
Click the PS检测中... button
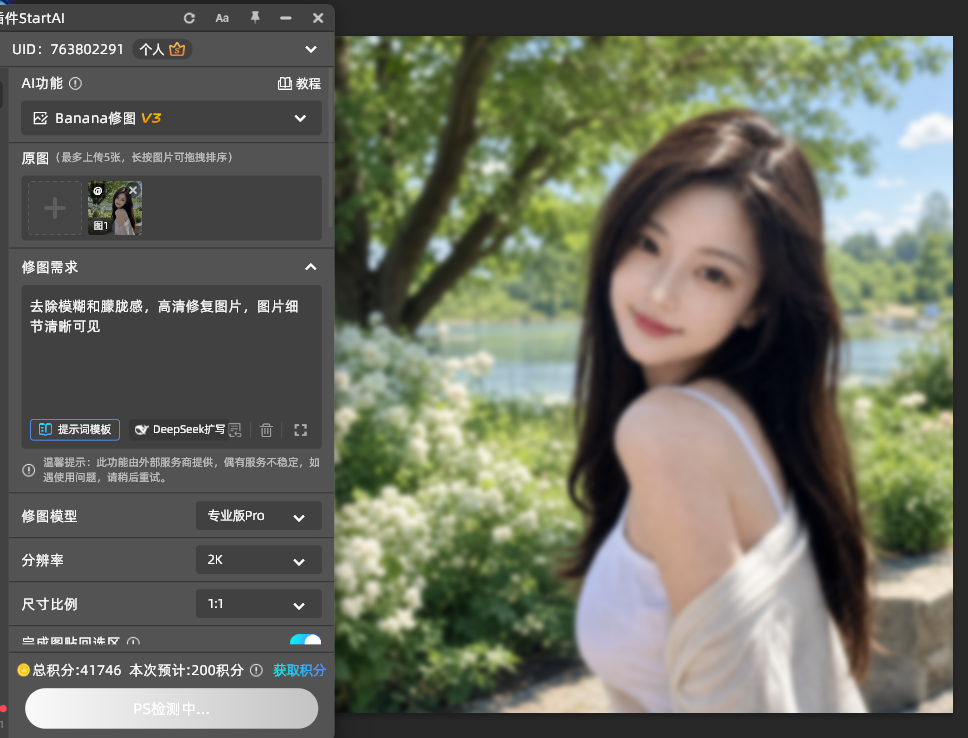click(x=172, y=708)
